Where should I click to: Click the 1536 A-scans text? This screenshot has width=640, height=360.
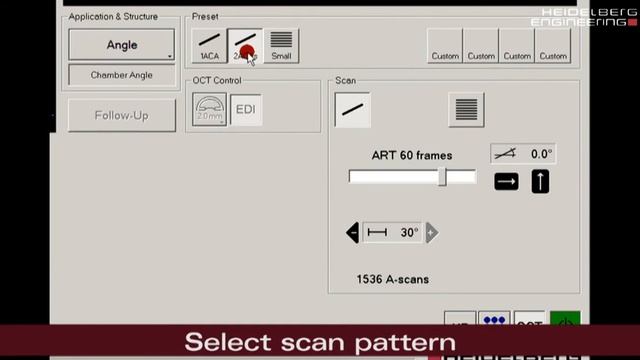[x=393, y=280]
